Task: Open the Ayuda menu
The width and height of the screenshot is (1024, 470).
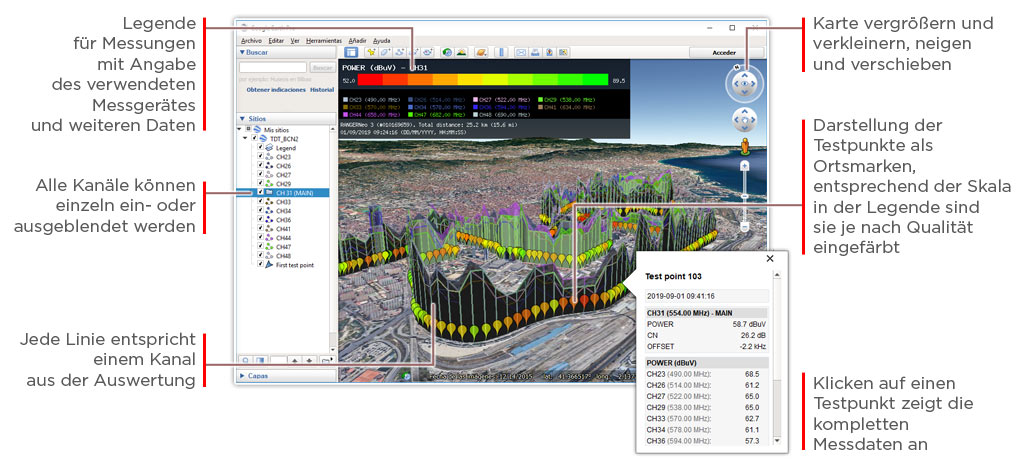Action: (x=381, y=40)
